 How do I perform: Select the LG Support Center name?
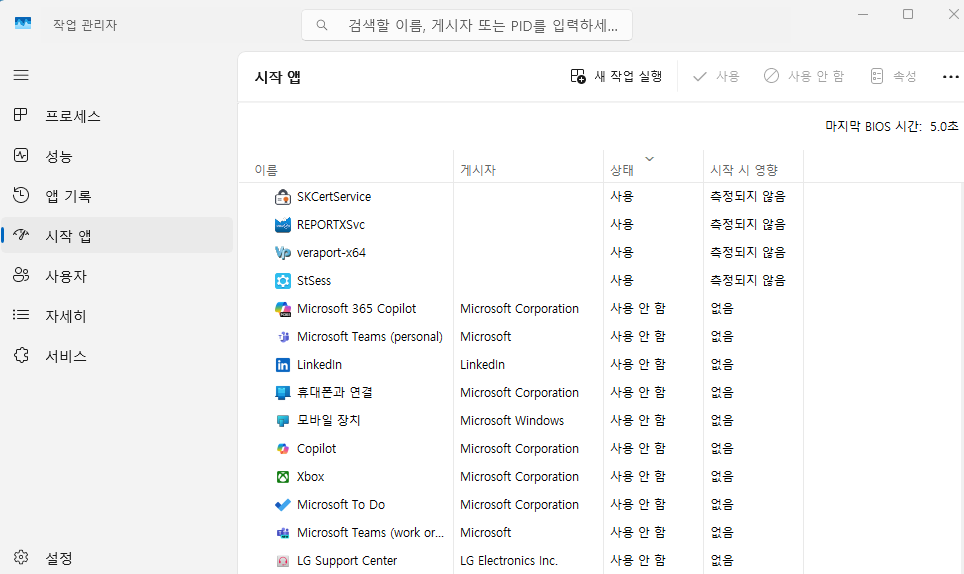pos(347,560)
